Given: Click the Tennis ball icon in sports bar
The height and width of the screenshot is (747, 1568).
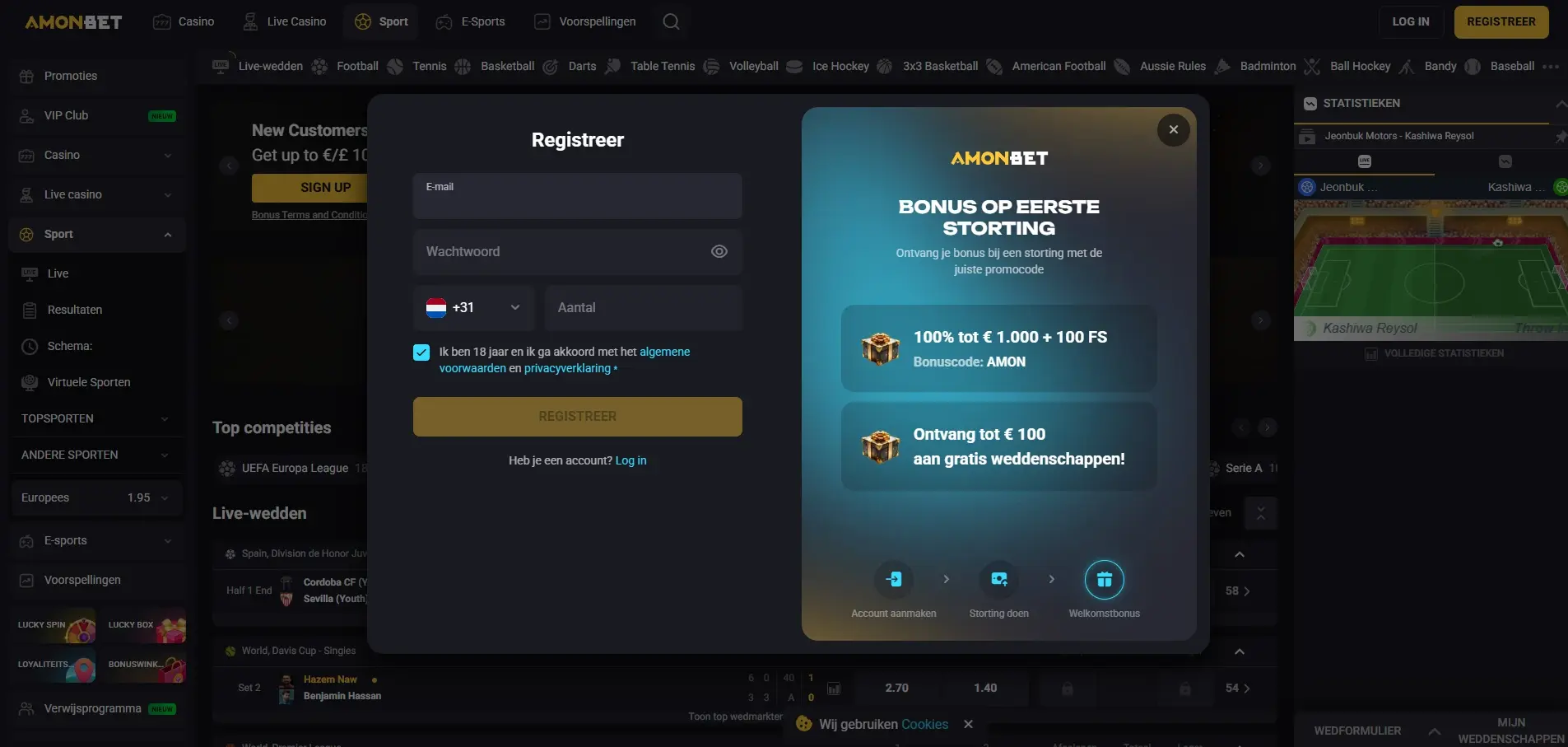Looking at the screenshot, I should [395, 67].
